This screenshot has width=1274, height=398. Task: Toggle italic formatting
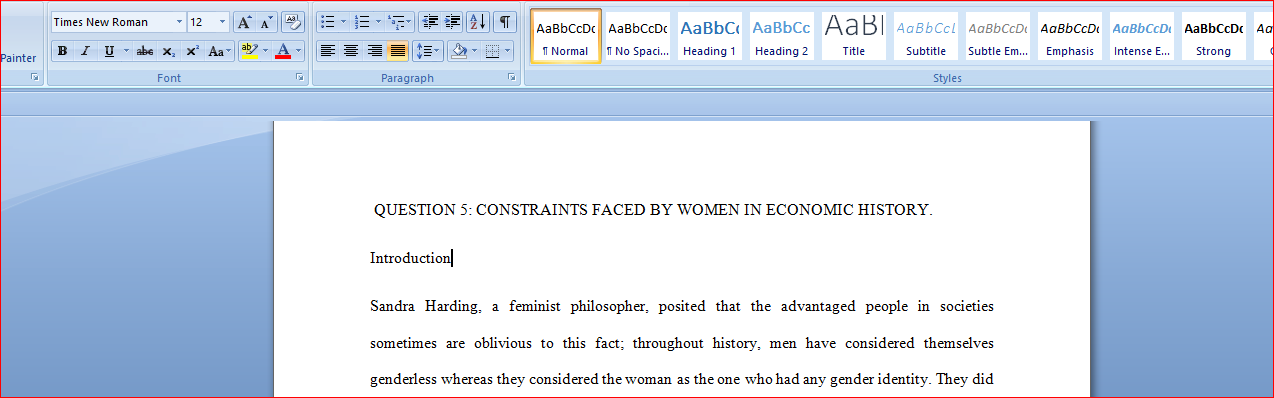point(85,50)
